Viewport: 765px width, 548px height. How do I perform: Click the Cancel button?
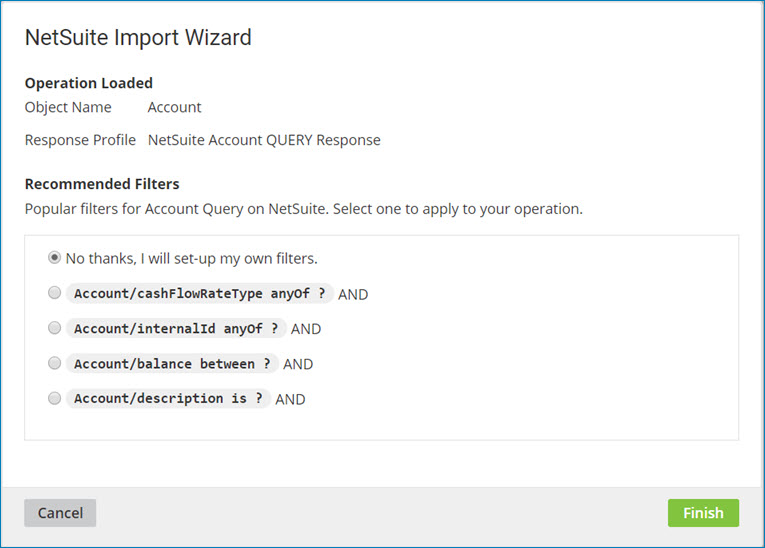[60, 513]
